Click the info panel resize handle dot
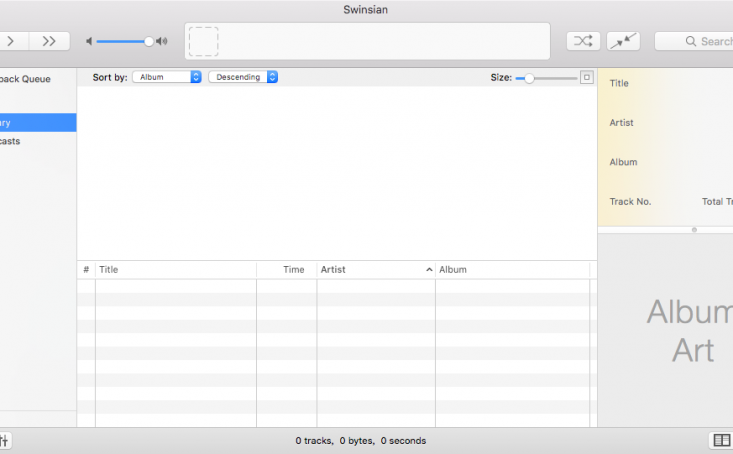 pyautogui.click(x=694, y=230)
